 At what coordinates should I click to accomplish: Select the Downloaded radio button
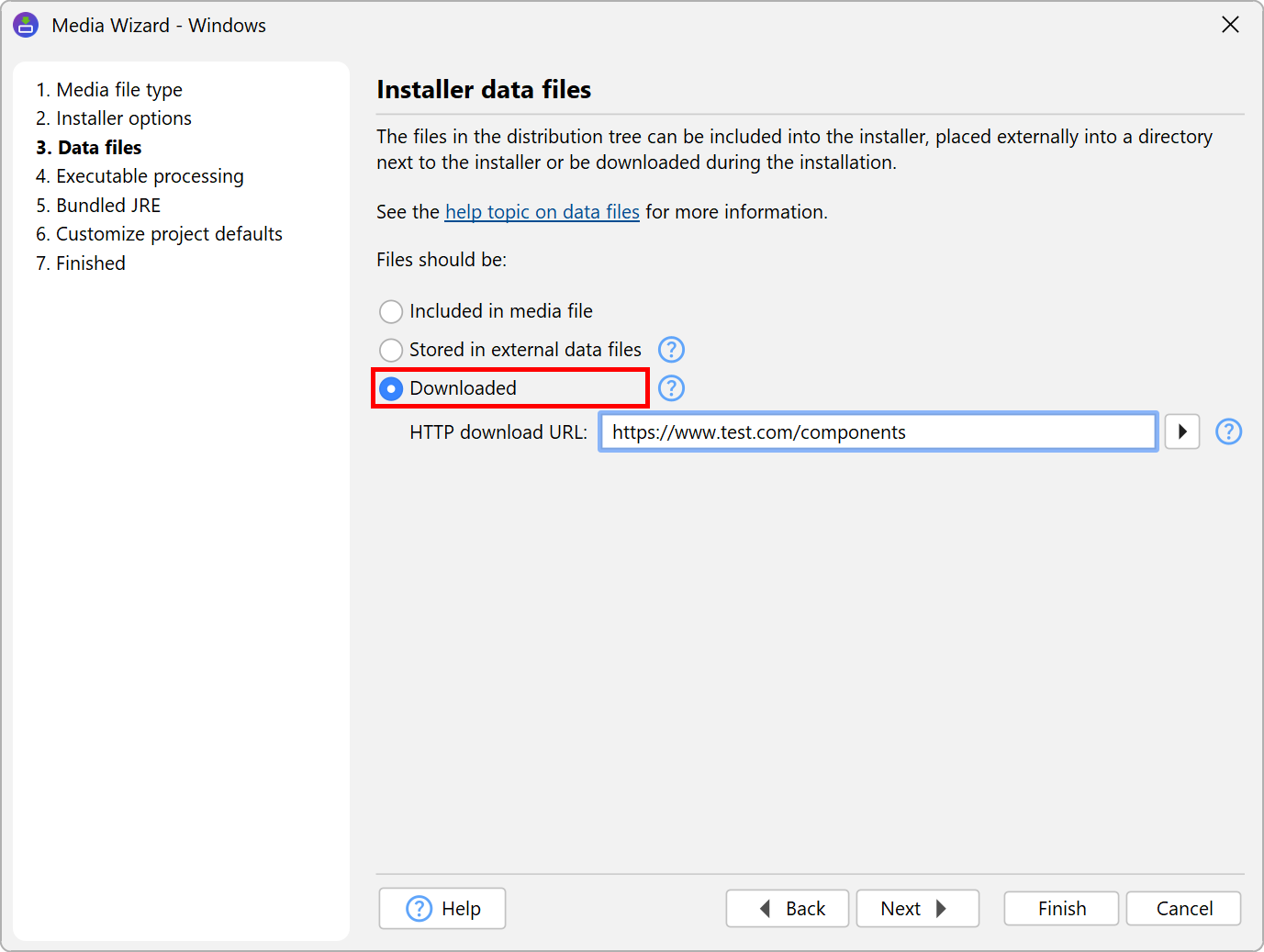(x=391, y=388)
